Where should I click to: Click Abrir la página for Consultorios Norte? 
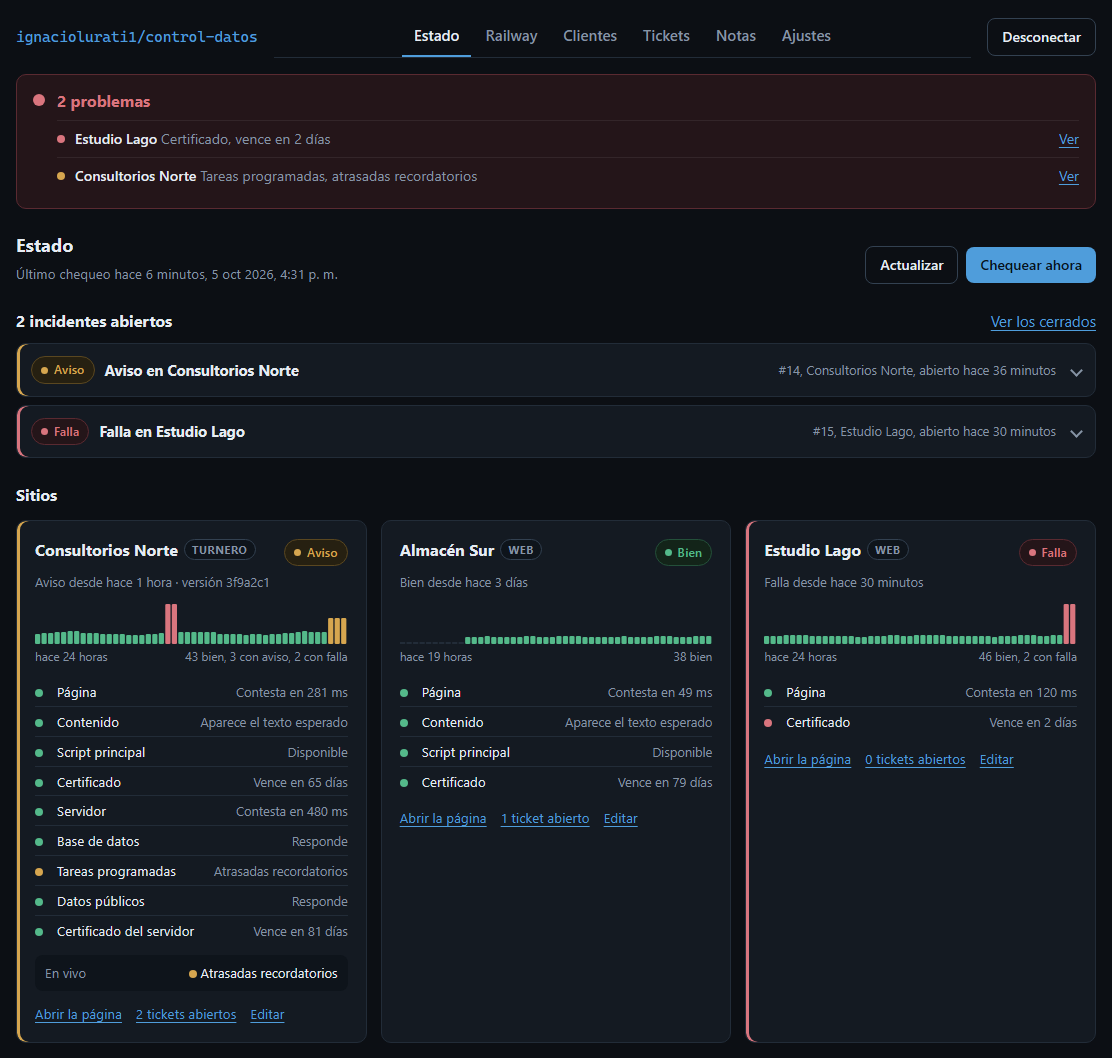tap(78, 1015)
